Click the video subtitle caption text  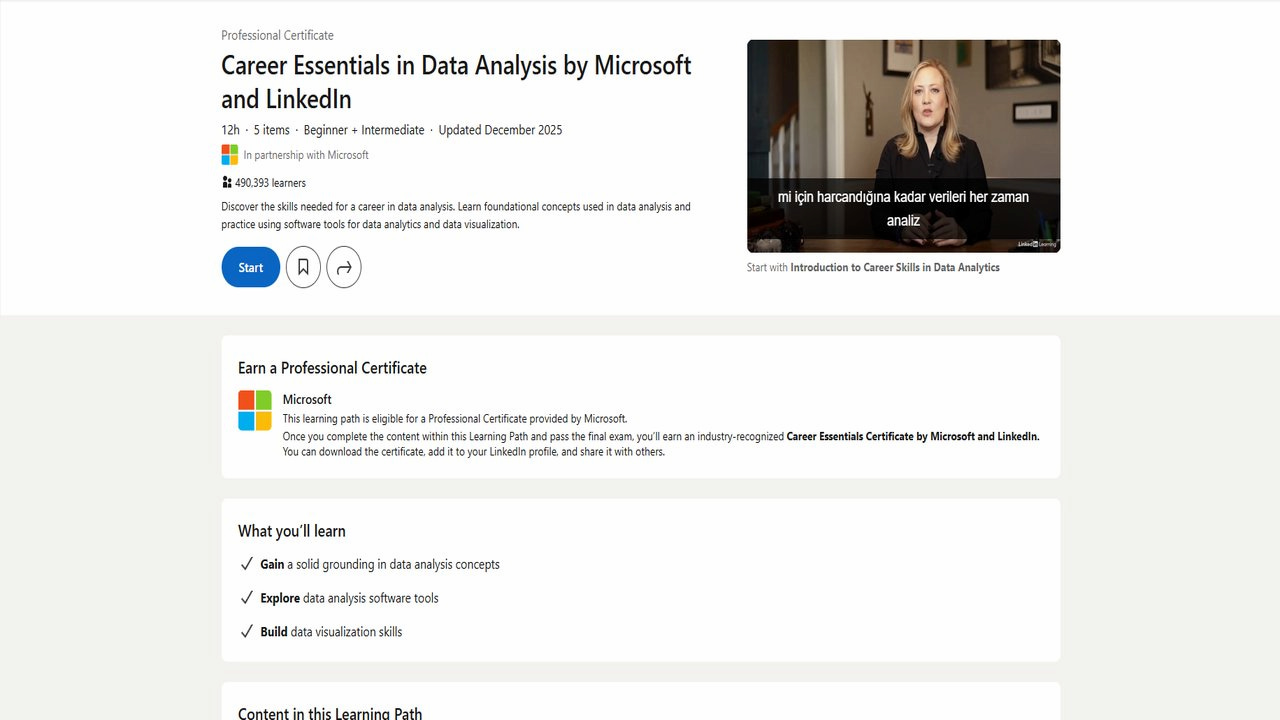903,208
